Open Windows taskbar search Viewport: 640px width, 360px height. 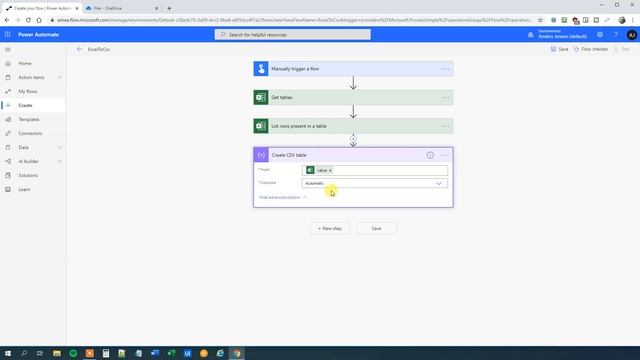[x=24, y=353]
